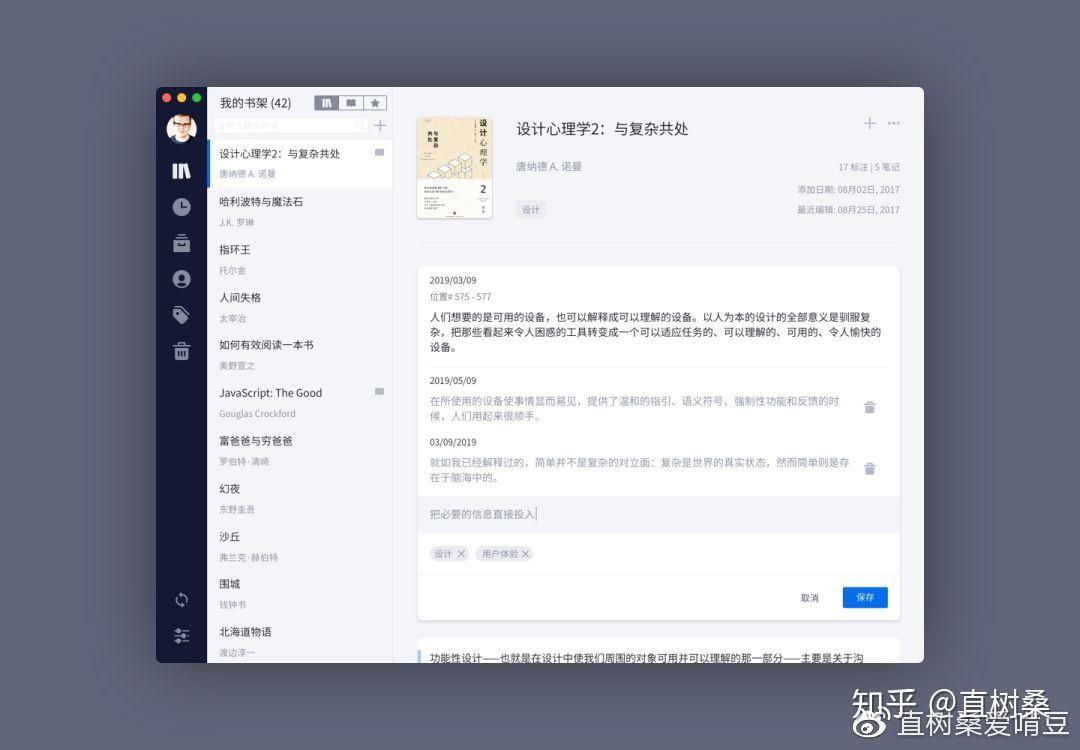Click the 取消 cancel button
The image size is (1080, 750).
[810, 598]
